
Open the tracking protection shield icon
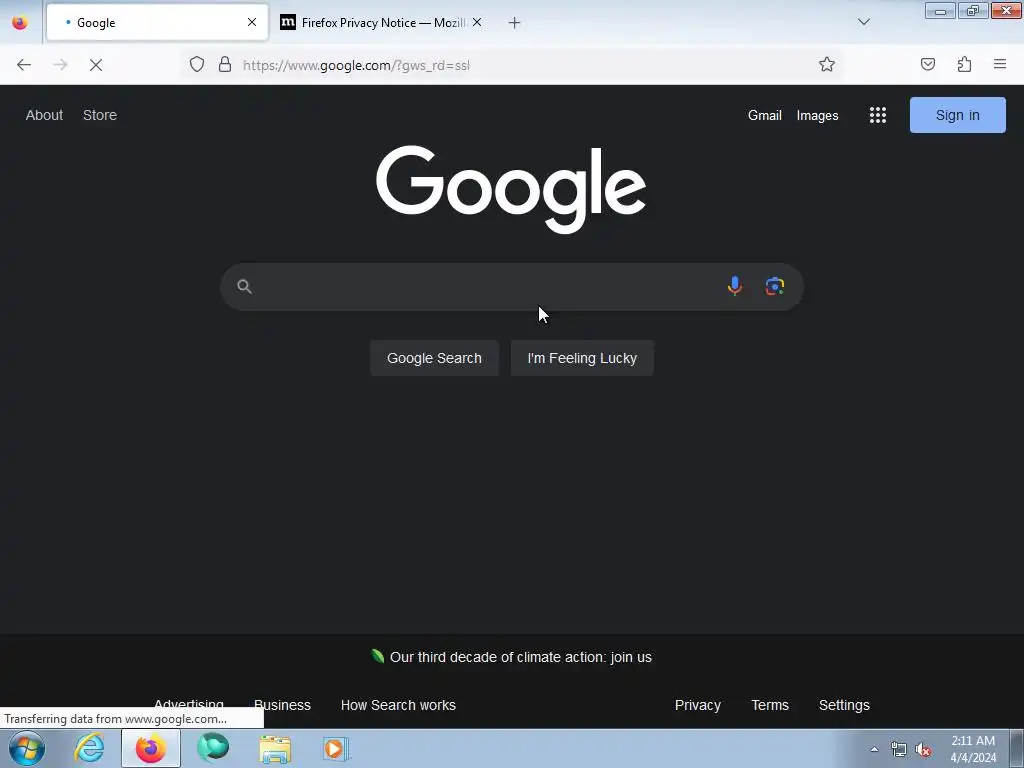click(x=197, y=64)
